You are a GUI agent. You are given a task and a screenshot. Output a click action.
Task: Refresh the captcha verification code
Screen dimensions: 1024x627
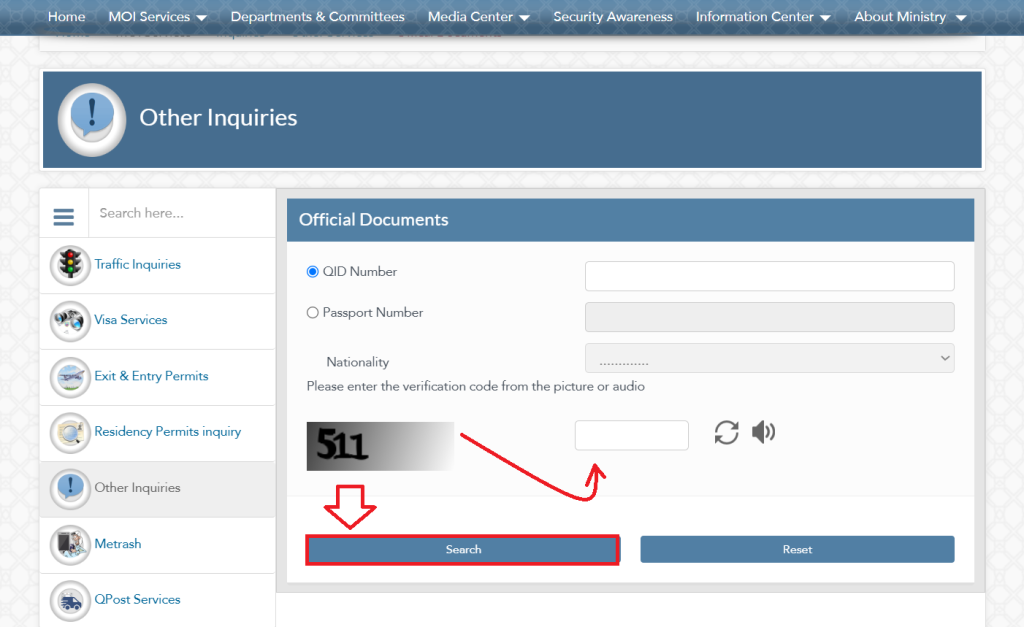pyautogui.click(x=727, y=433)
